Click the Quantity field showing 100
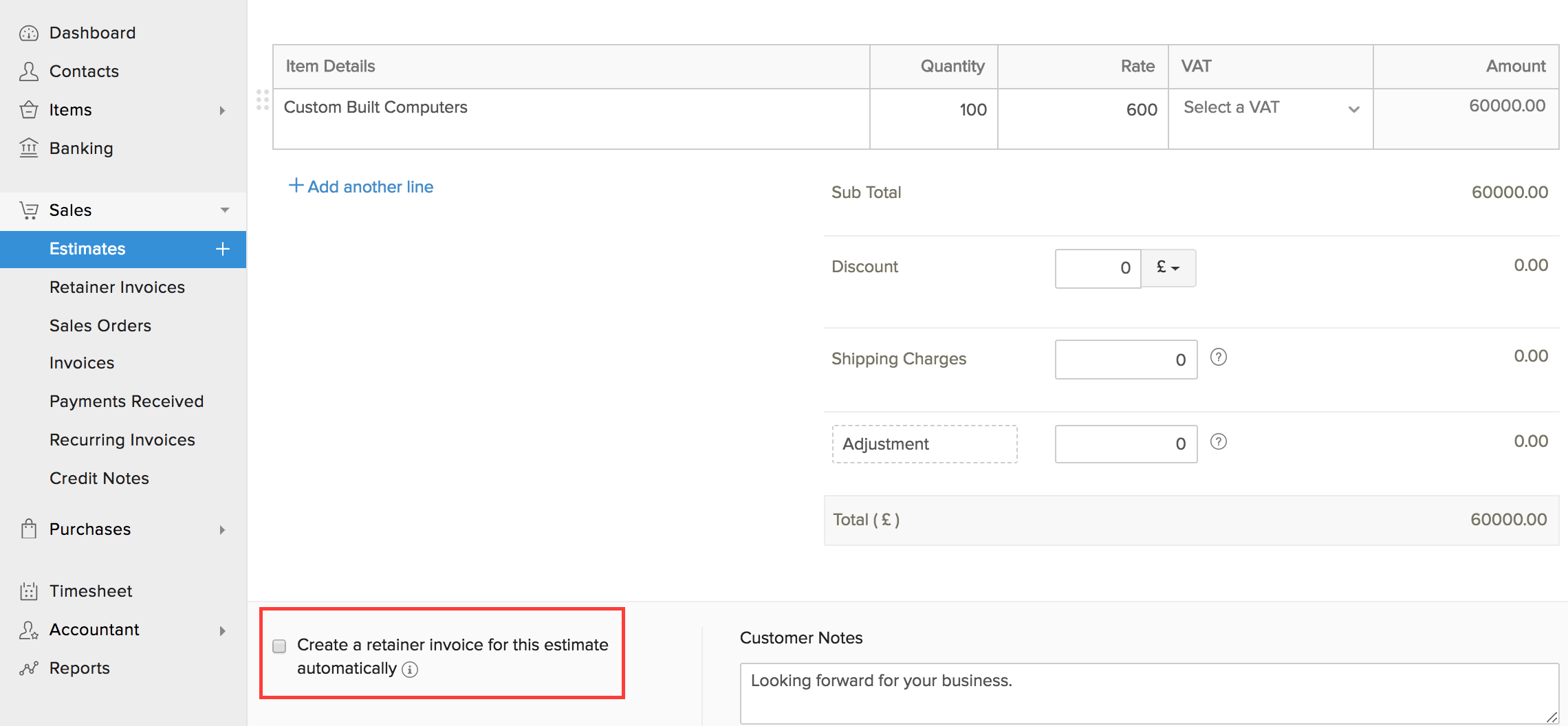 point(934,118)
